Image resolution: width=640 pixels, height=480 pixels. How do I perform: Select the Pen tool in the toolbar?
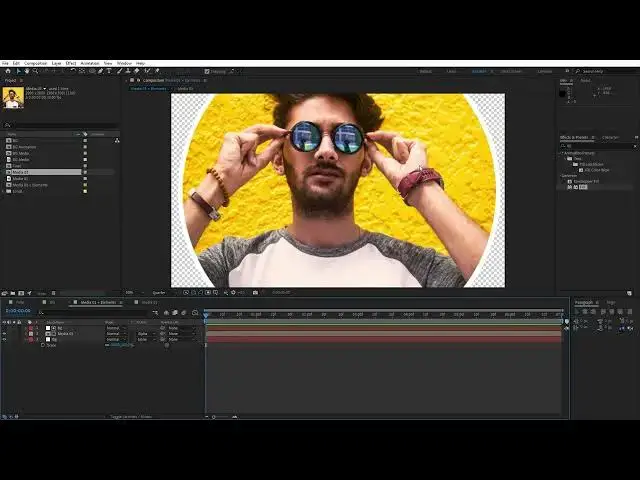[x=101, y=71]
